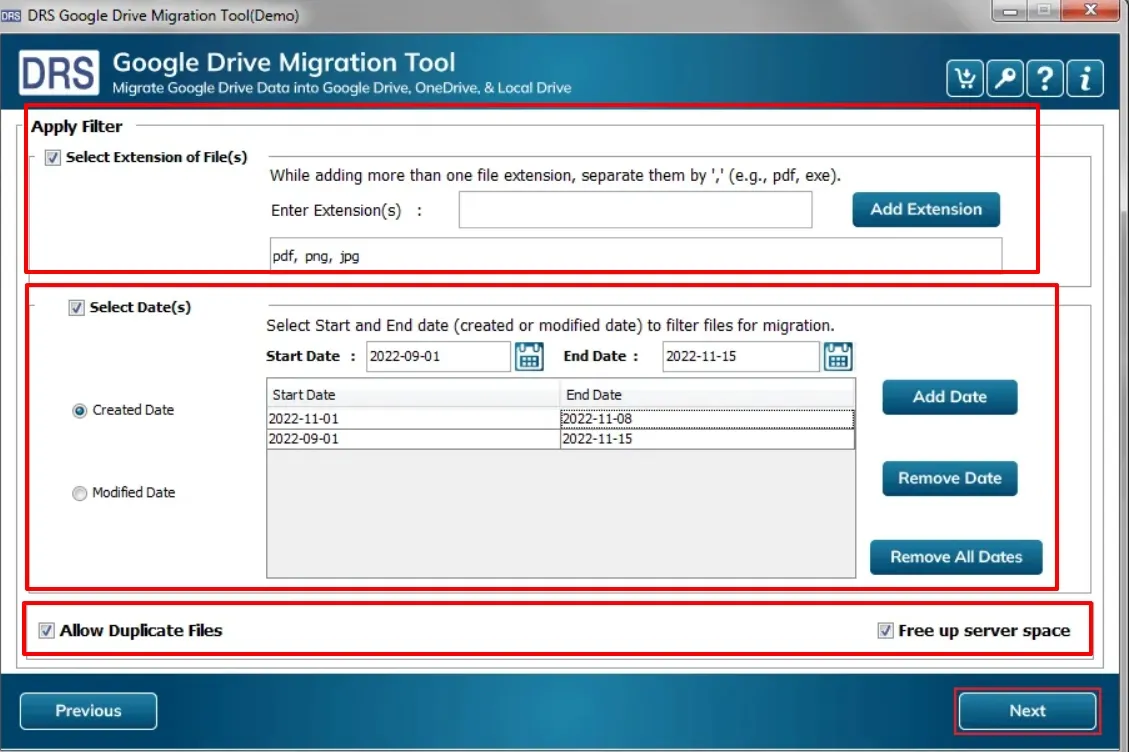Open the key activation icon
The image size is (1129, 752).
coord(1005,79)
